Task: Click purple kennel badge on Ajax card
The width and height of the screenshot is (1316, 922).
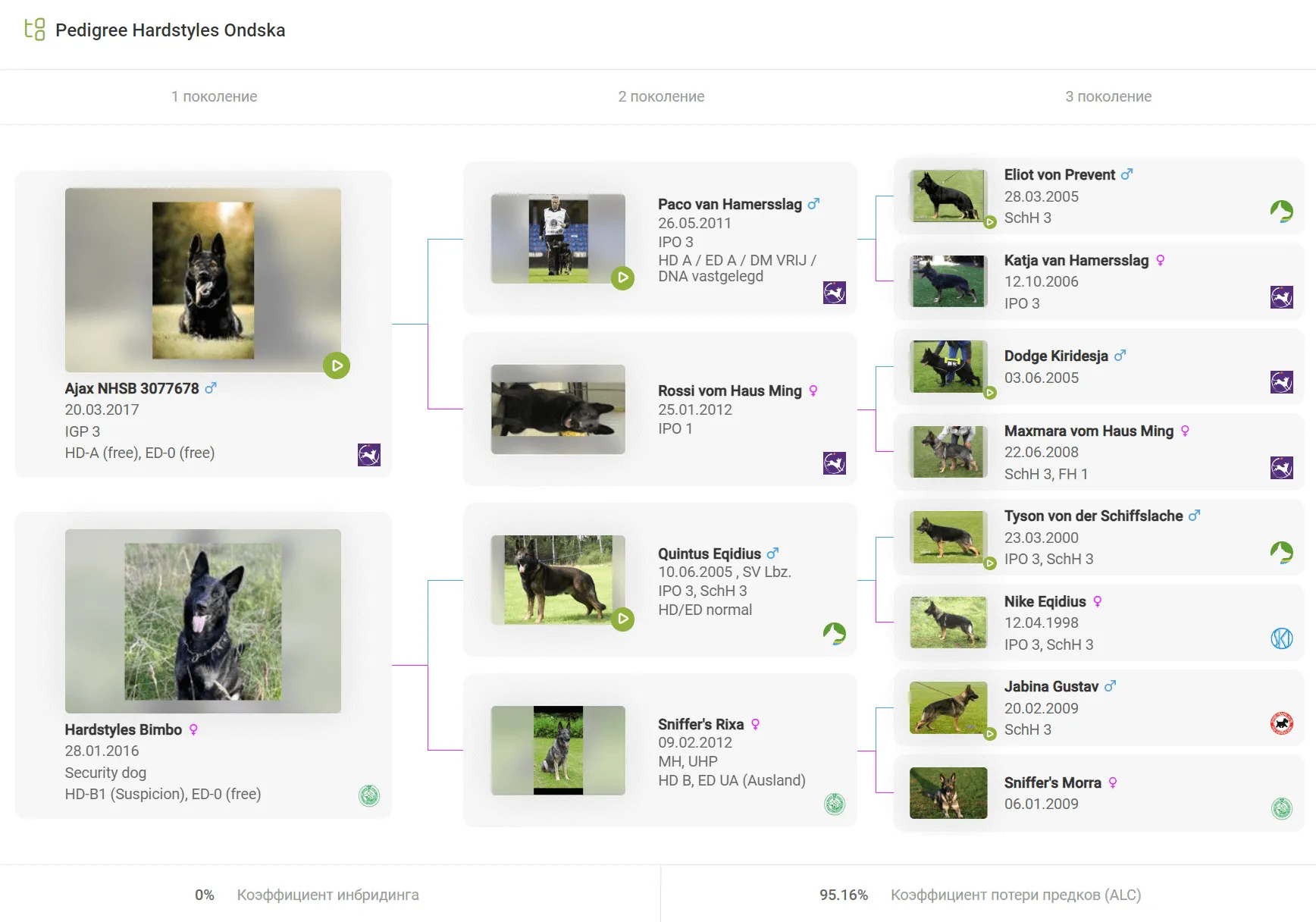Action: coord(369,455)
